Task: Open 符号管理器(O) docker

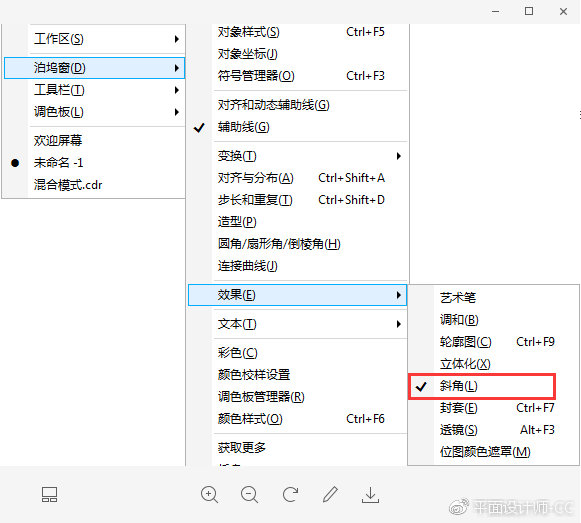Action: (298, 76)
